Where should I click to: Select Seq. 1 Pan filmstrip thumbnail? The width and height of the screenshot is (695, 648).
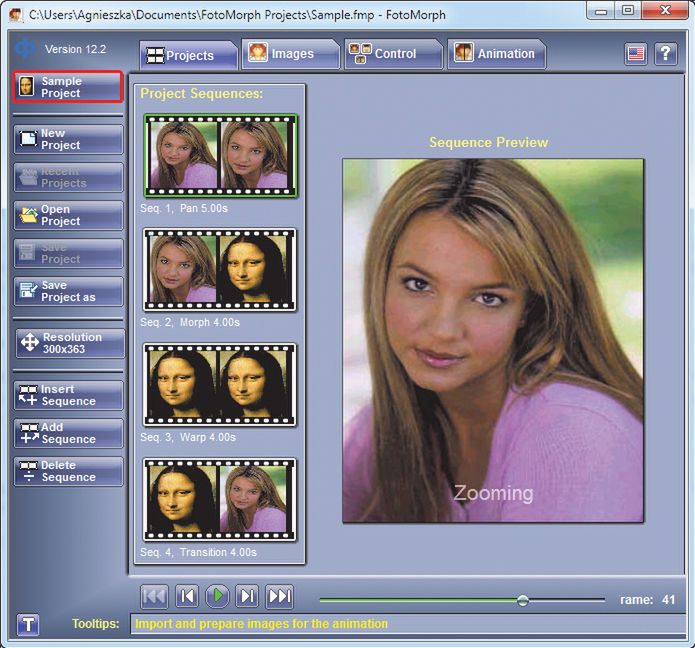pos(220,156)
